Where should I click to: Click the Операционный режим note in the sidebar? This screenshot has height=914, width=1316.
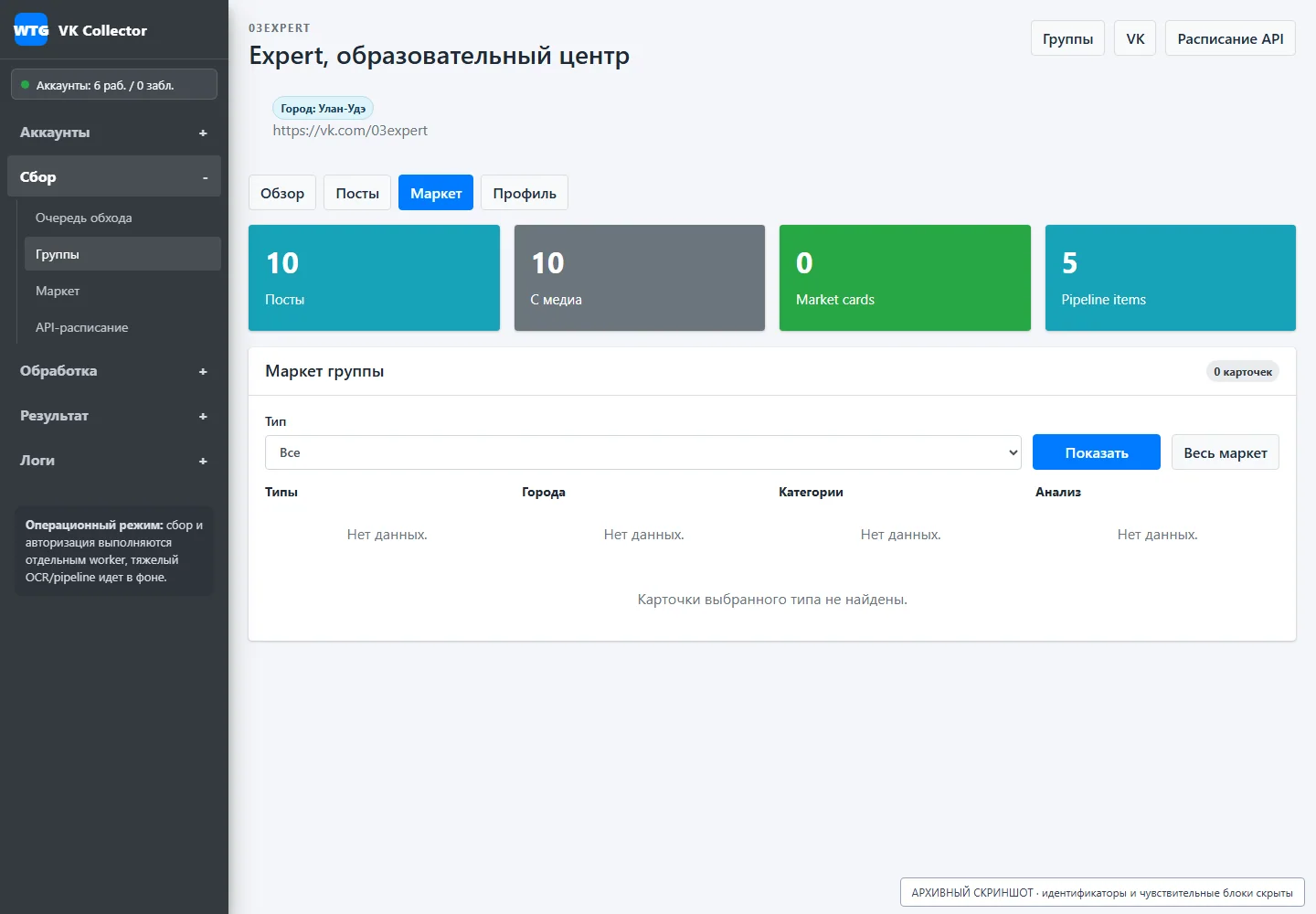click(x=114, y=551)
